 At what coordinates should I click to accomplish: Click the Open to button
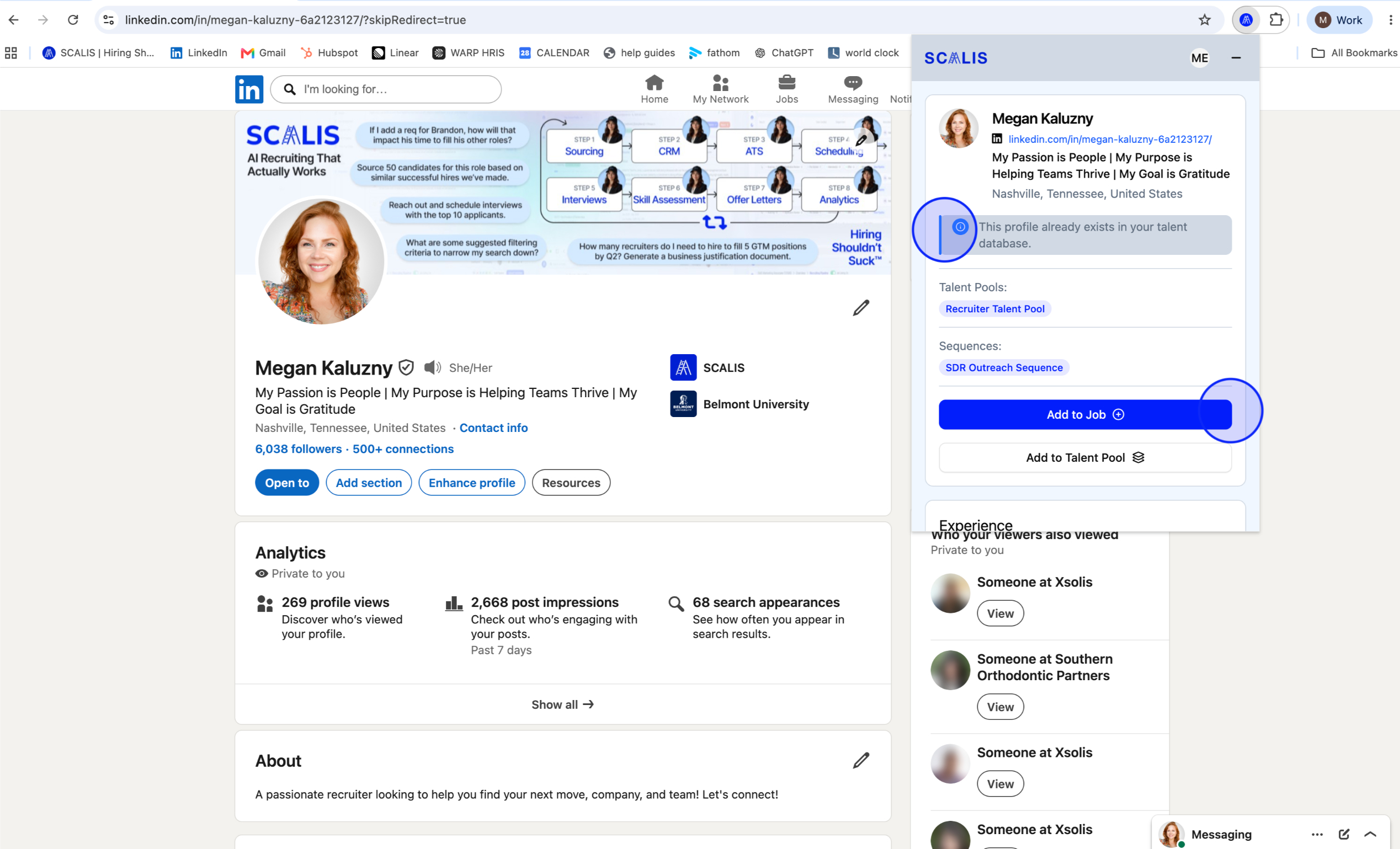click(287, 483)
